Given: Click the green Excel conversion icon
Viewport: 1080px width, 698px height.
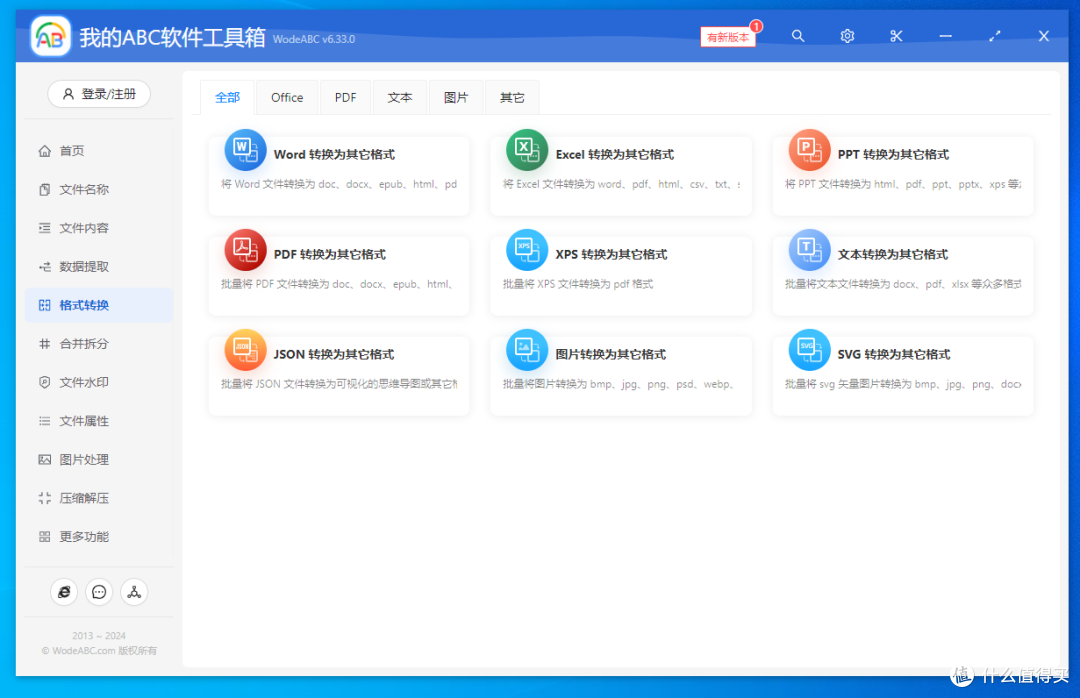Looking at the screenshot, I should 527,150.
